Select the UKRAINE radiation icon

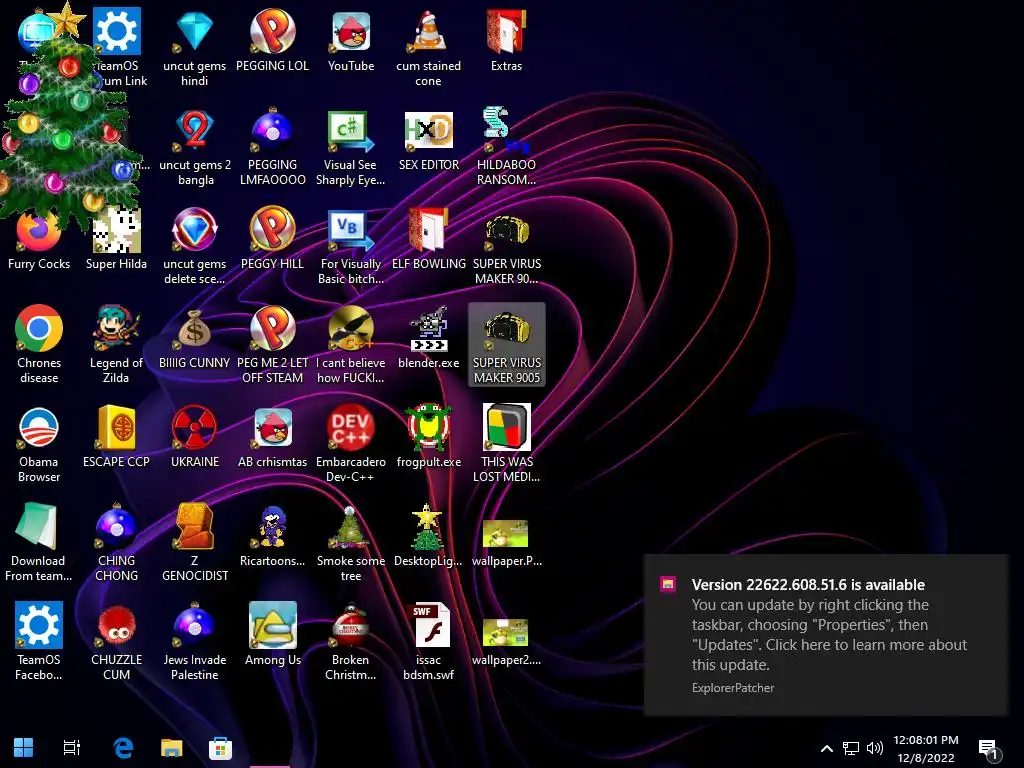click(x=195, y=428)
